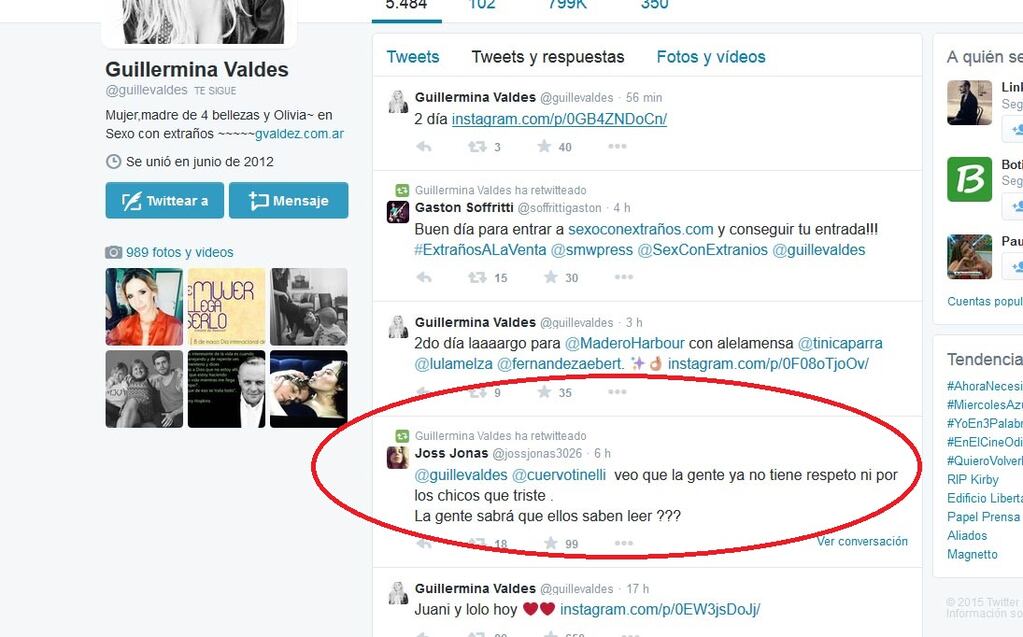
Task: Reply to Gaston Soffritti's tweet
Action: (424, 277)
